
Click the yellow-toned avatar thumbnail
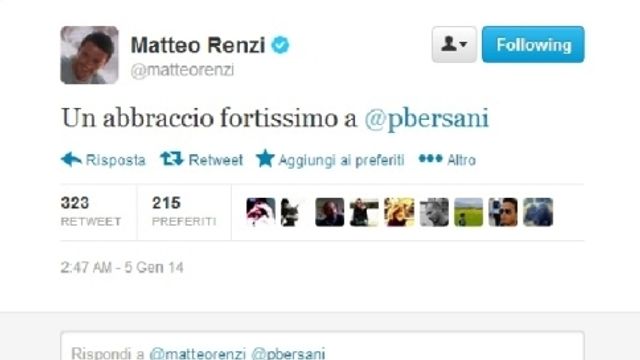(399, 212)
